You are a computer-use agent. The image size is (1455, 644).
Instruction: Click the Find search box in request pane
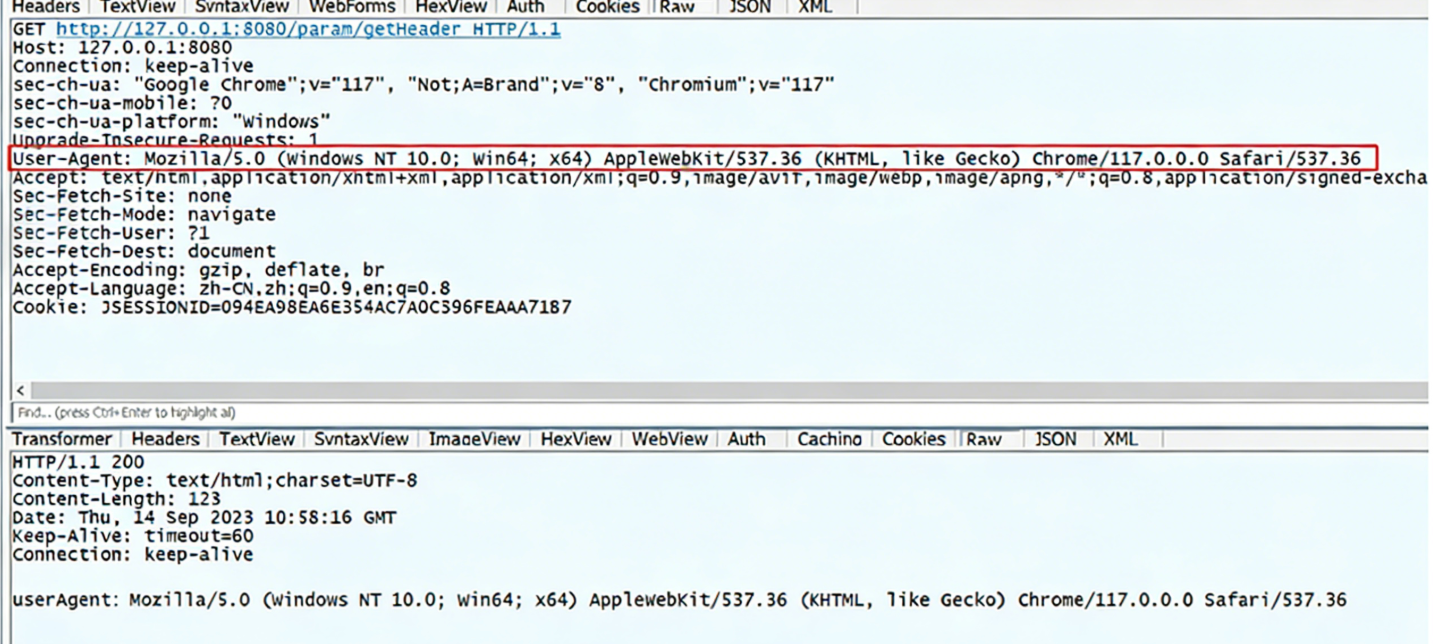(720, 412)
